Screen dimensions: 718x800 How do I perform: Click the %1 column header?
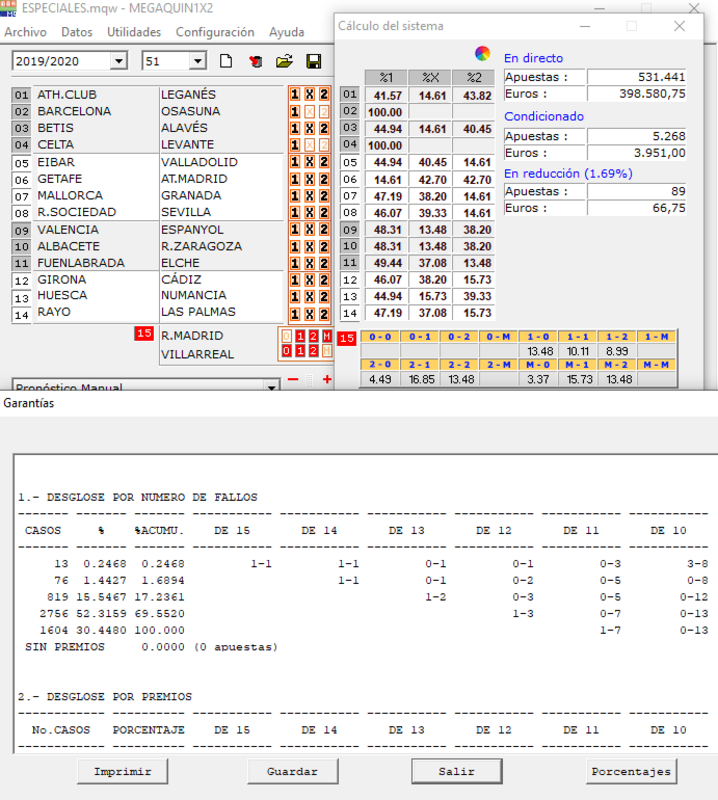tap(386, 78)
